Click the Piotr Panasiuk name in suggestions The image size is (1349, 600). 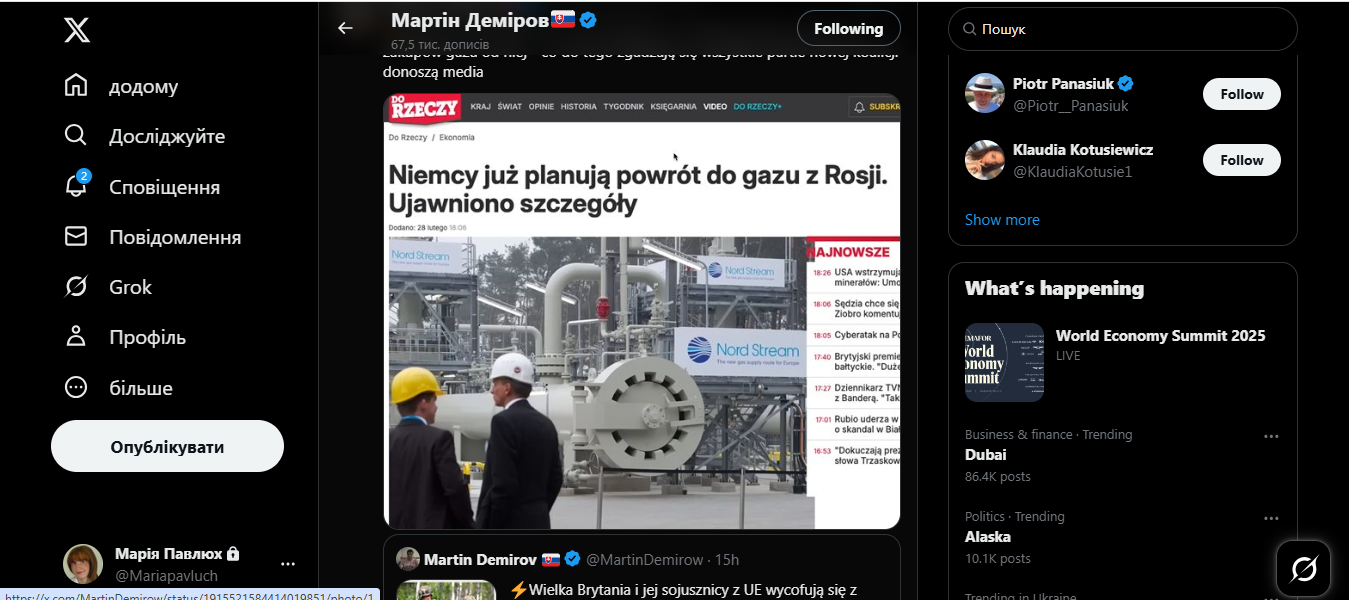point(1064,84)
